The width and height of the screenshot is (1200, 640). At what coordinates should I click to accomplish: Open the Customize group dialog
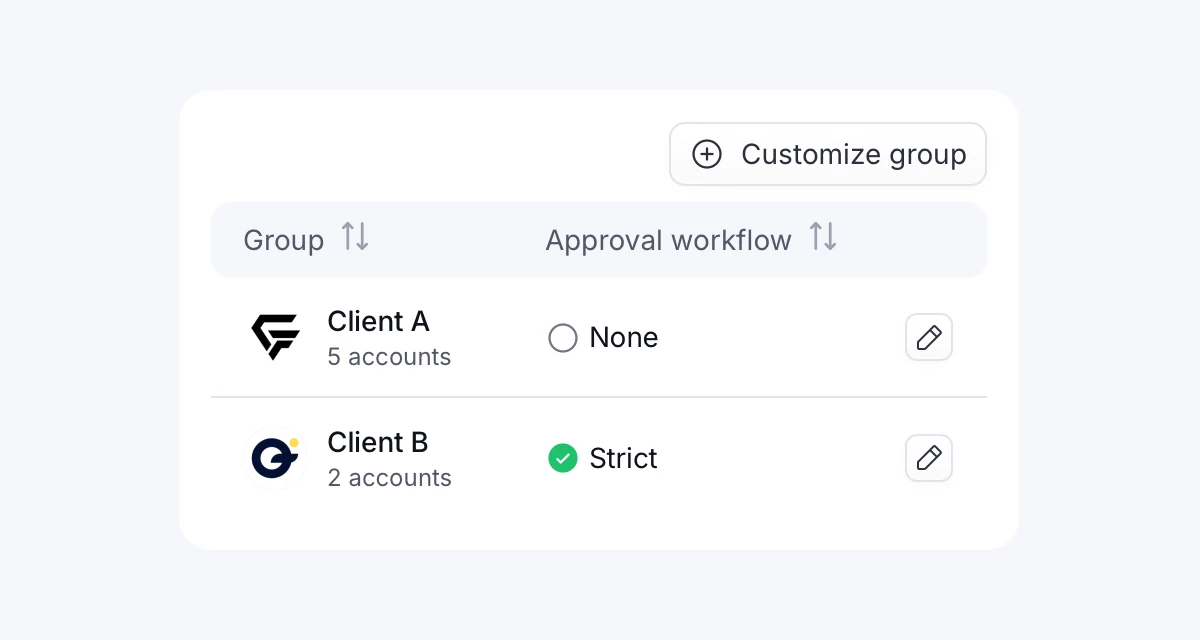click(x=828, y=154)
